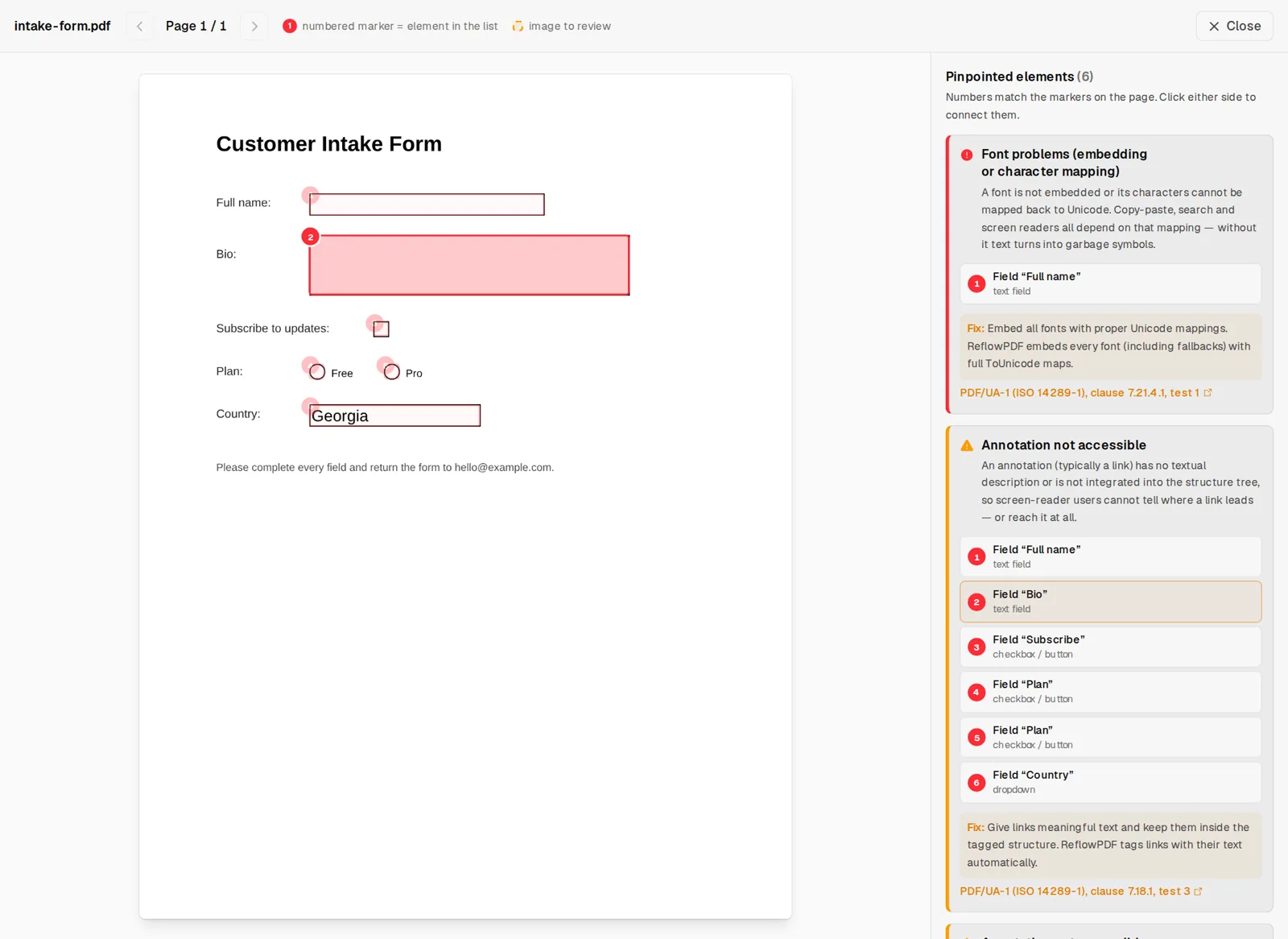Click the red number 6 badge for Country
Screen dimensions: 1288x939
[x=976, y=783]
